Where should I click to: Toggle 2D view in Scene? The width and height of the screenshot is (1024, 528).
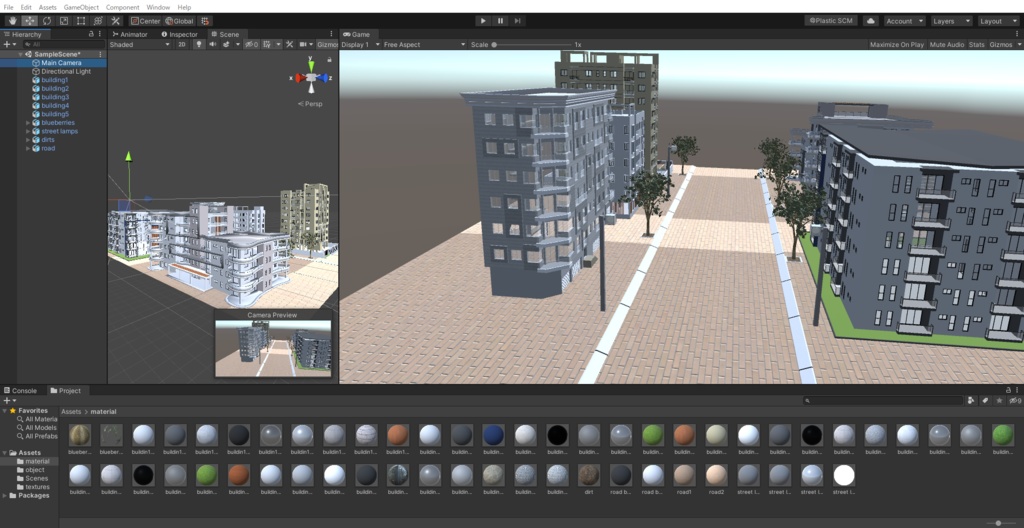pos(182,44)
